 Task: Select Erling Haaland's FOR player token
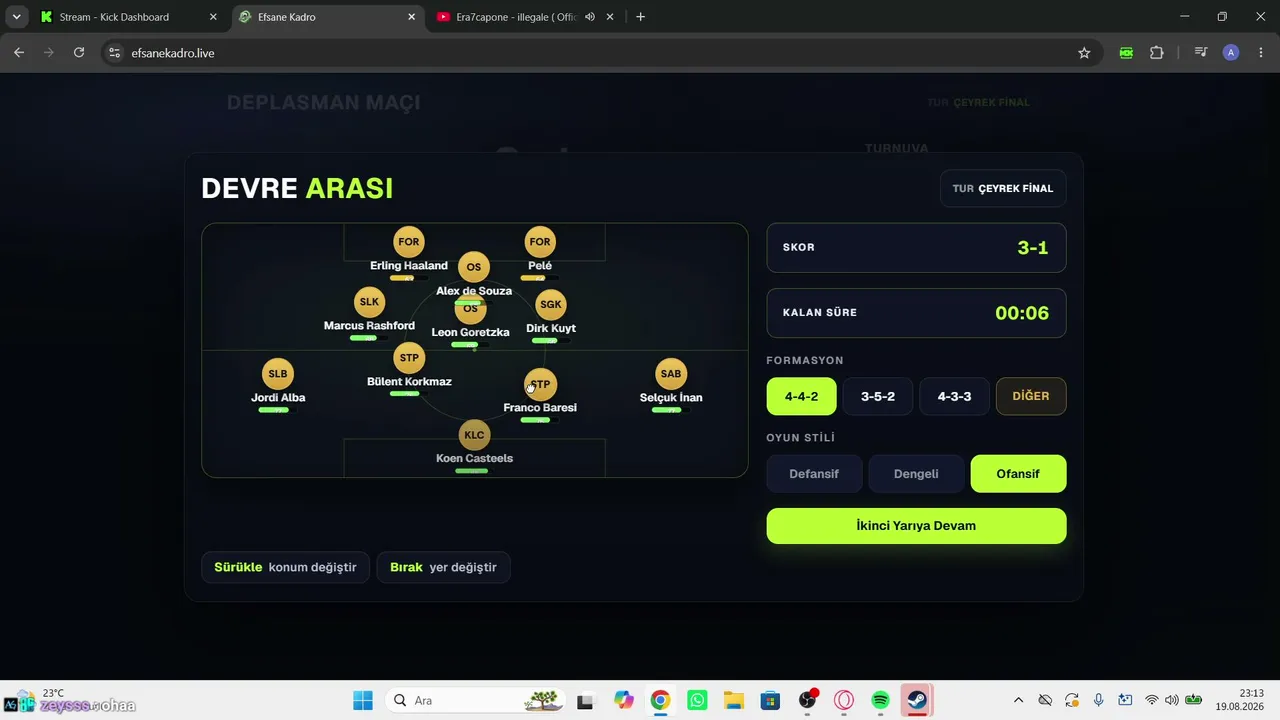tap(408, 242)
